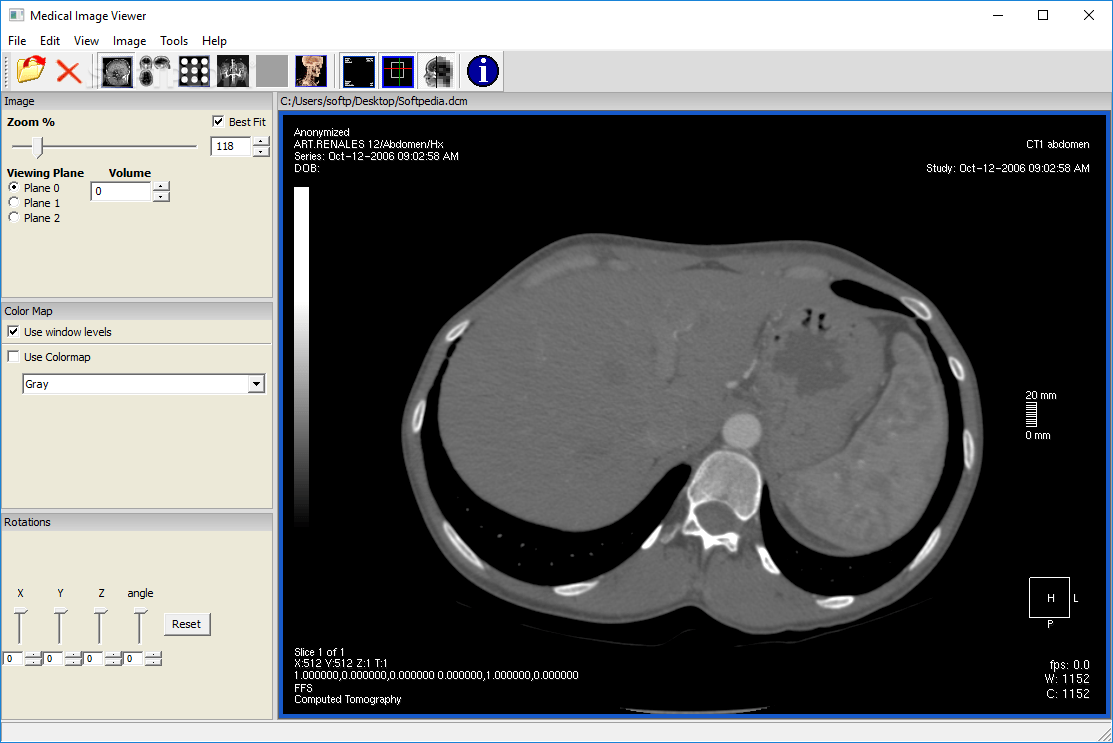Click inside the Volume input field

pos(118,191)
